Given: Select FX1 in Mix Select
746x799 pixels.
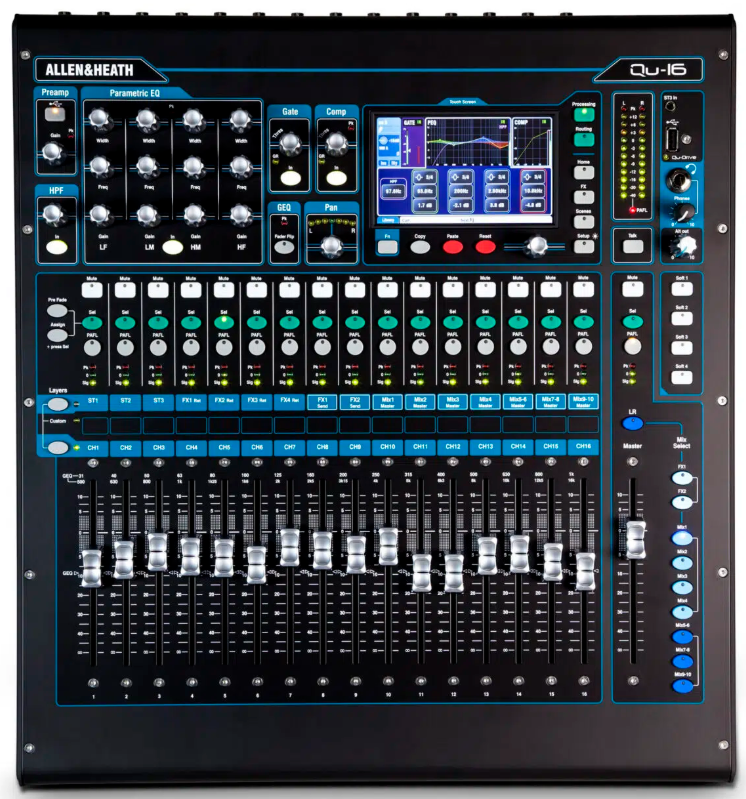Looking at the screenshot, I should 682,478.
